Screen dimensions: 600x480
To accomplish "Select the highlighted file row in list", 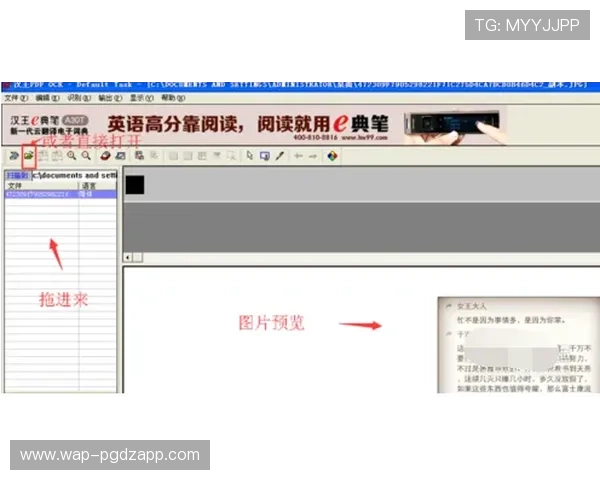I will (x=60, y=194).
